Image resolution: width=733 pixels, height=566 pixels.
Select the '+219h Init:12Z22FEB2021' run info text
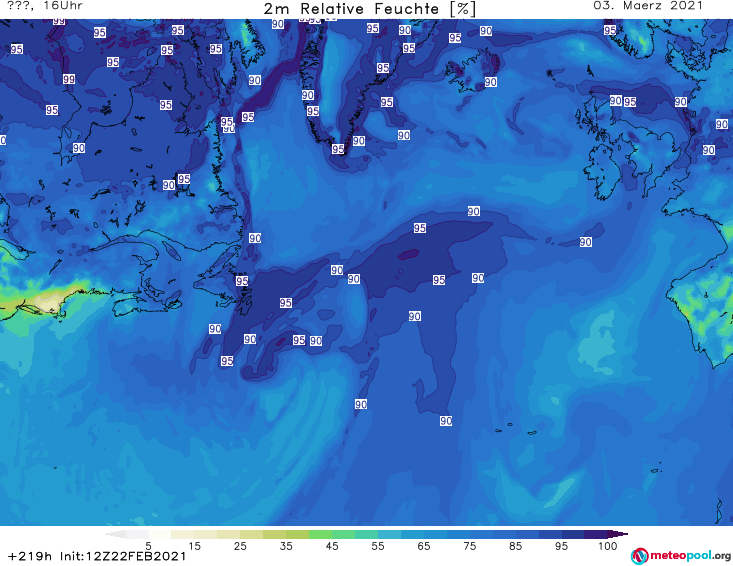tap(97, 556)
